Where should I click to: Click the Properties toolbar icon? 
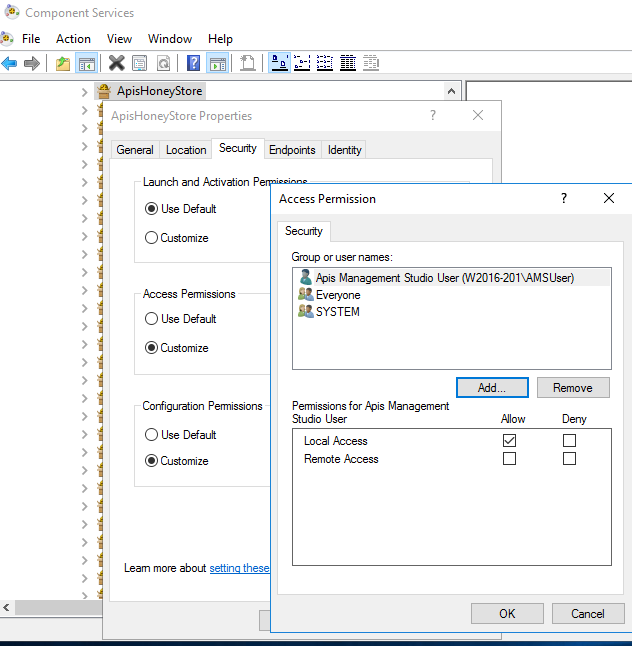[139, 64]
